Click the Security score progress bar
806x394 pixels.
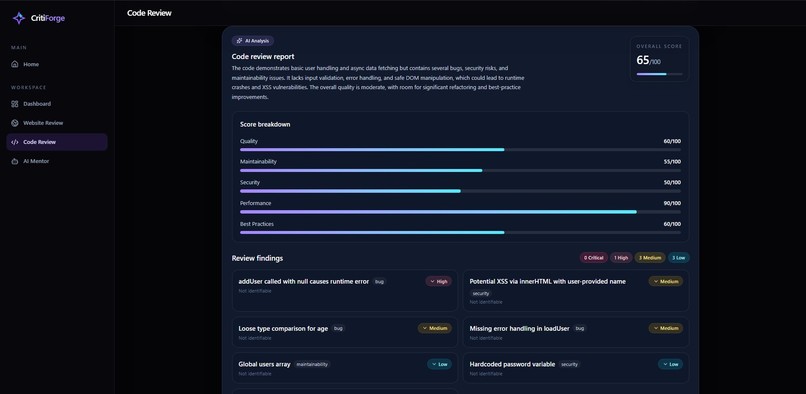(x=460, y=191)
